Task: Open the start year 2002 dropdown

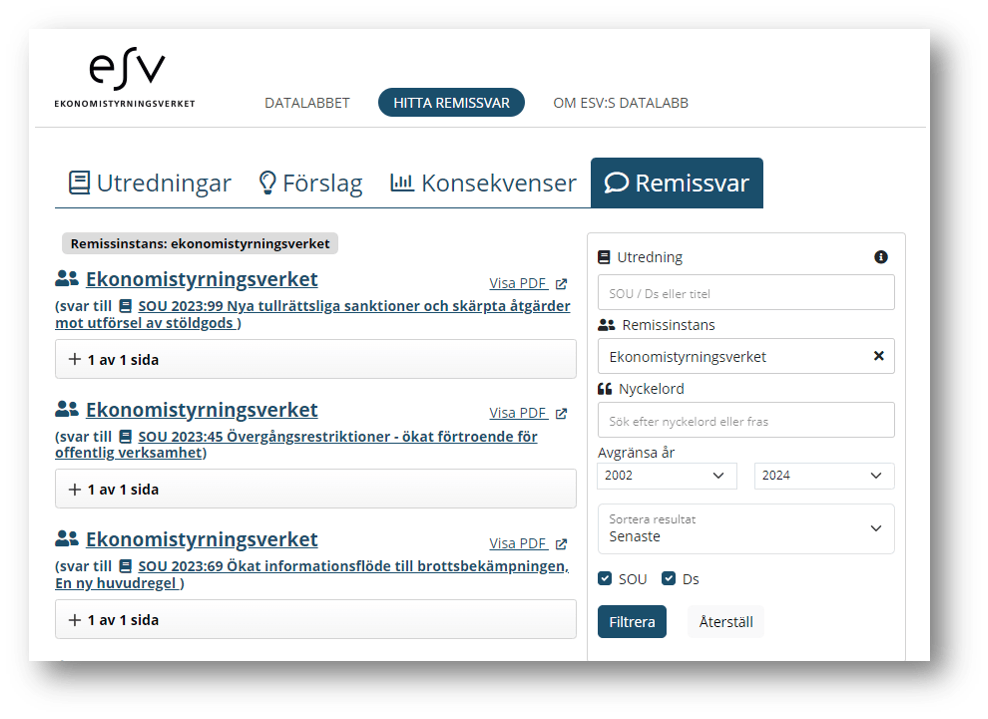Action: 667,476
